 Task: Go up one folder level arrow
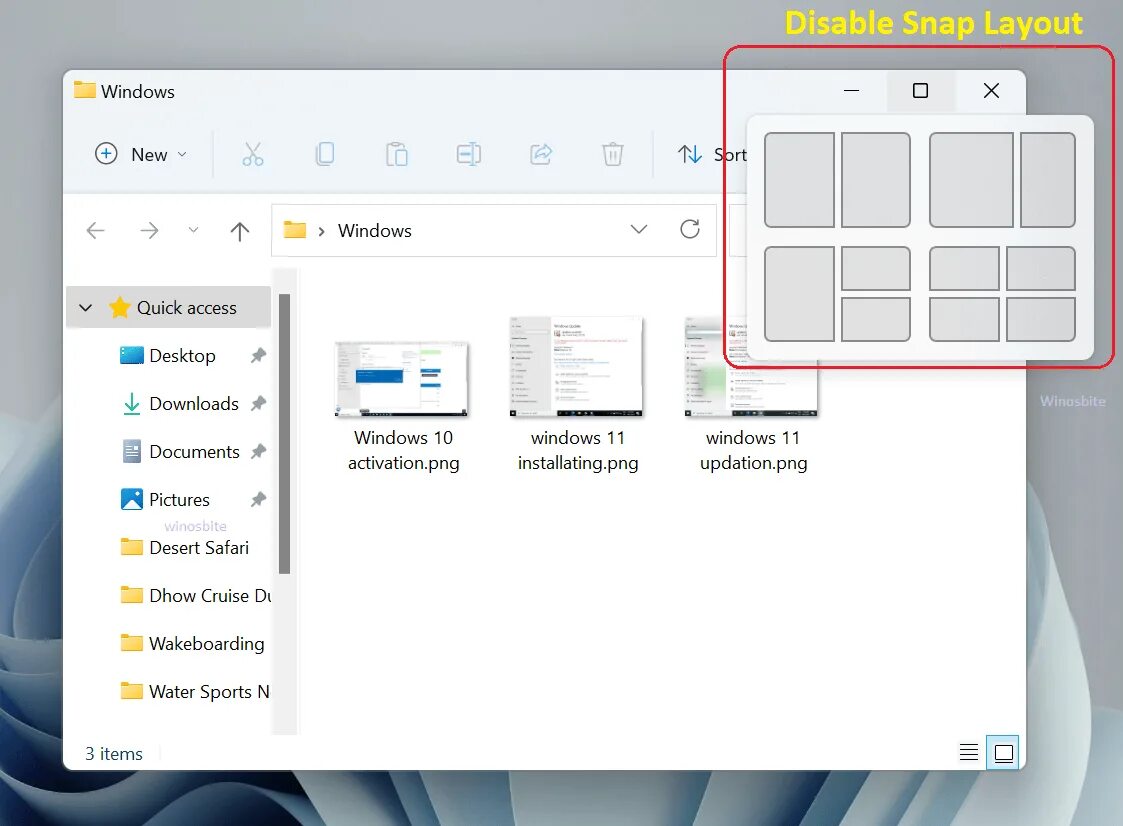click(x=240, y=231)
